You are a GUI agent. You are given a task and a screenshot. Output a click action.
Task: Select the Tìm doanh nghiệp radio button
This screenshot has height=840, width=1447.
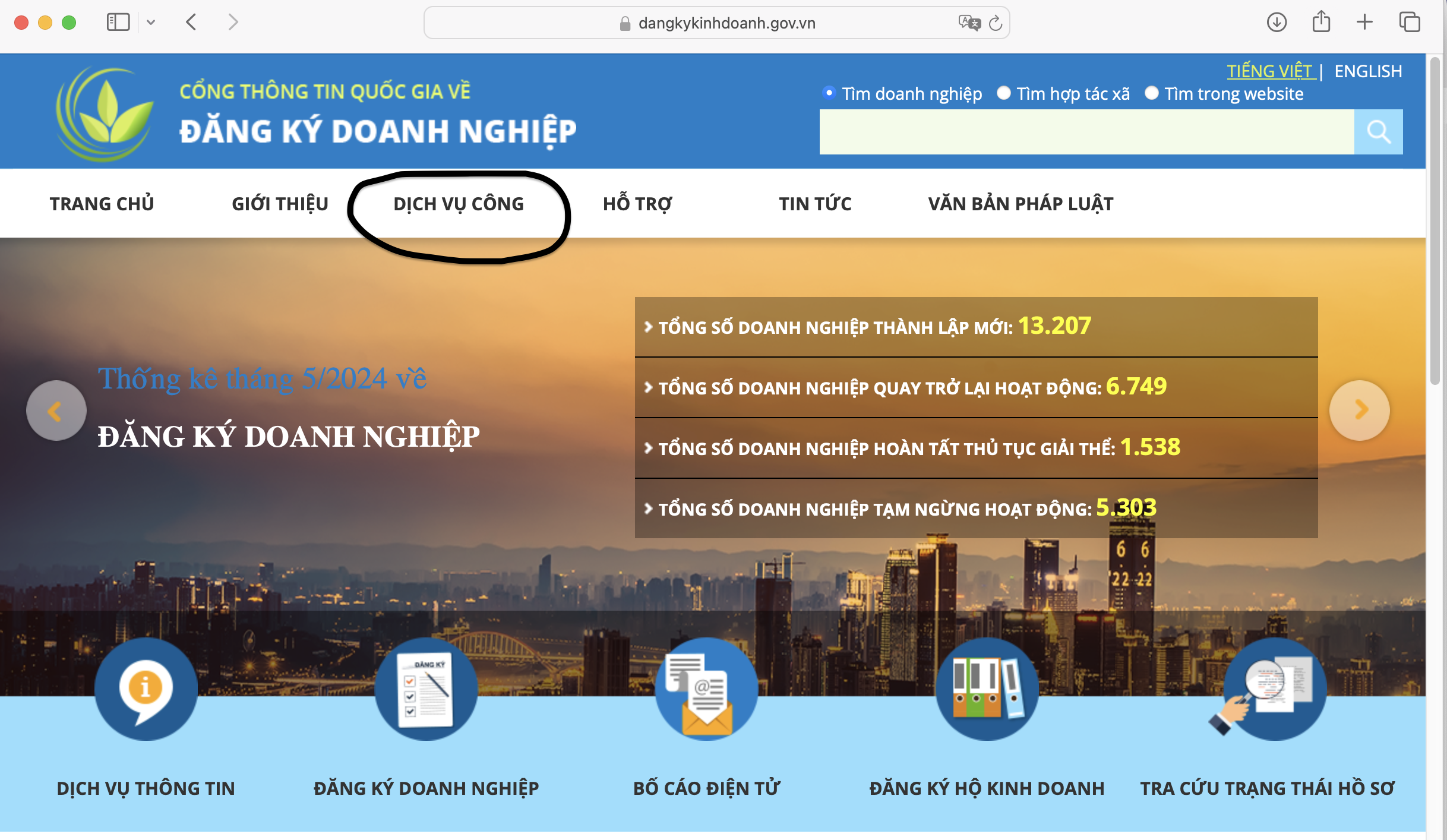point(829,93)
